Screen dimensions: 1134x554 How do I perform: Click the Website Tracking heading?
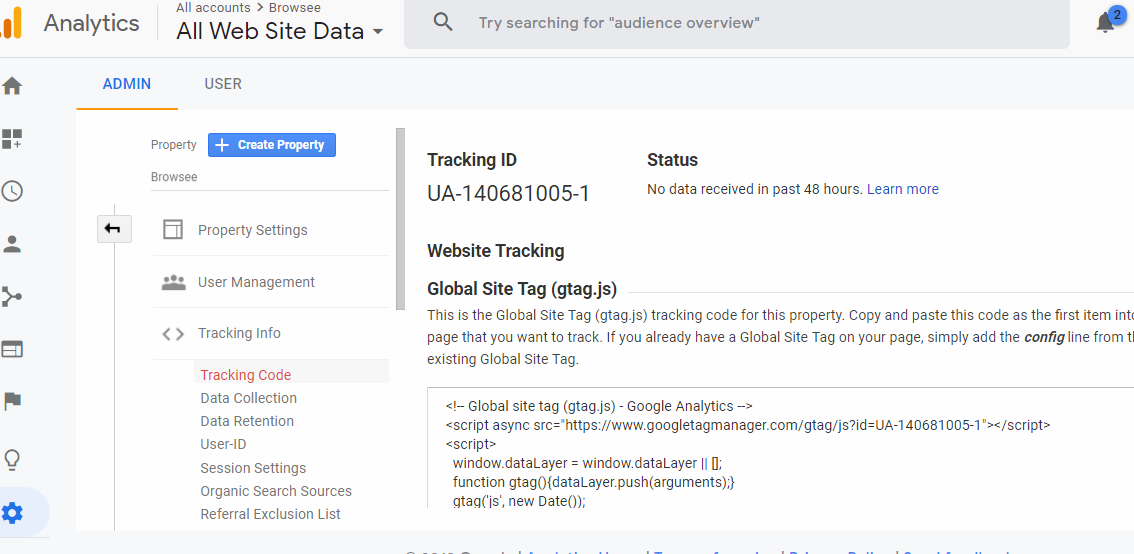pyautogui.click(x=495, y=251)
